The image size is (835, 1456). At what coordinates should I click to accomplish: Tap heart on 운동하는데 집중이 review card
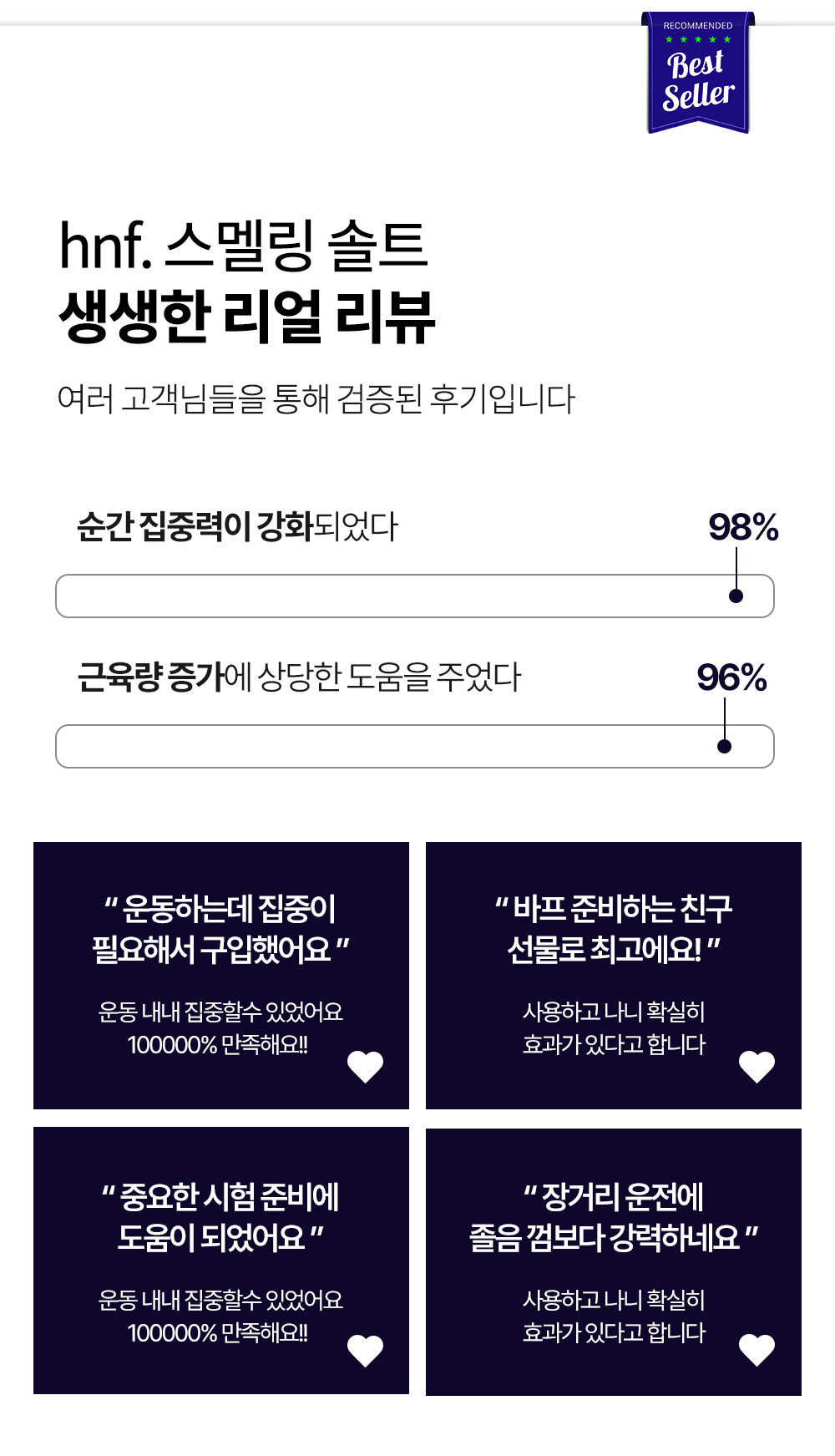tap(365, 1067)
